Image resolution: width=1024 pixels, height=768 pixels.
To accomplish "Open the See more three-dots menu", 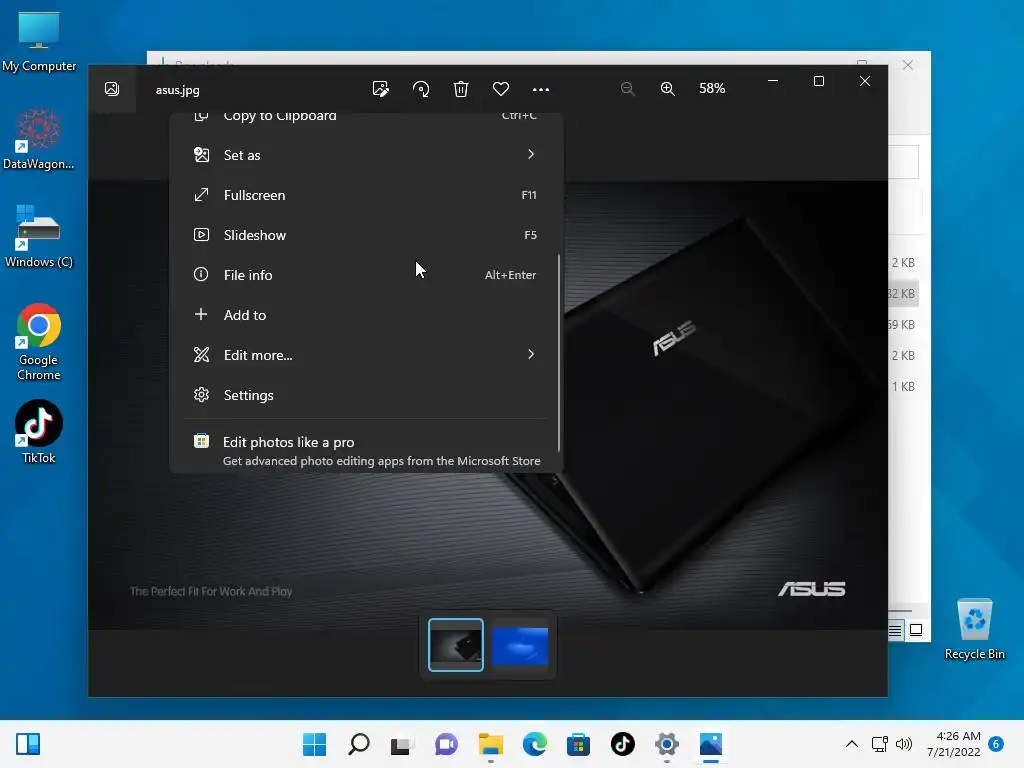I will point(541,89).
